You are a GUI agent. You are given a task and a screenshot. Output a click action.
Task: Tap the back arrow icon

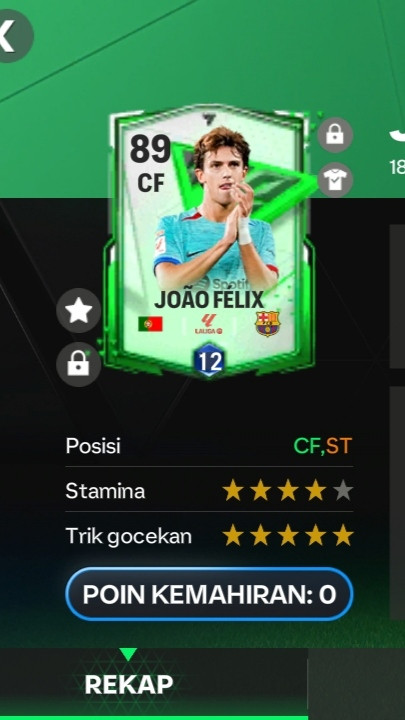(x=10, y=36)
